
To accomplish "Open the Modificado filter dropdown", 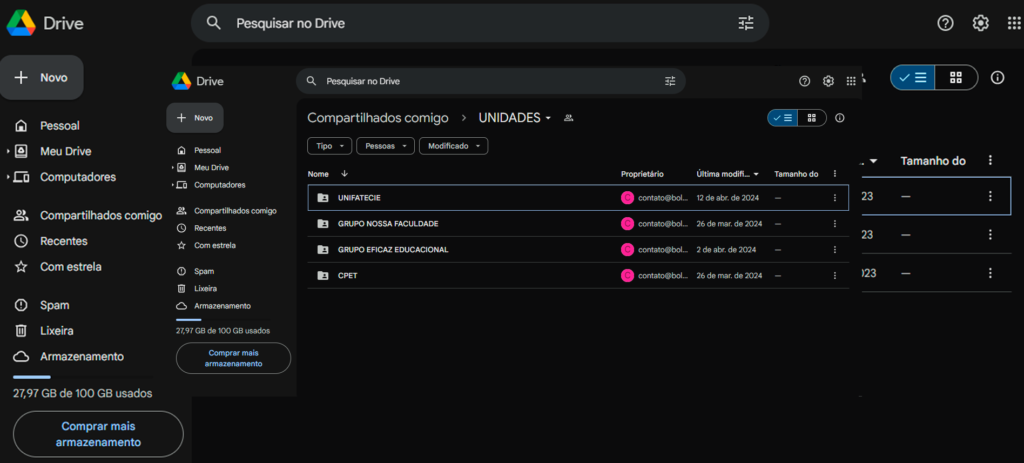I will coord(454,146).
